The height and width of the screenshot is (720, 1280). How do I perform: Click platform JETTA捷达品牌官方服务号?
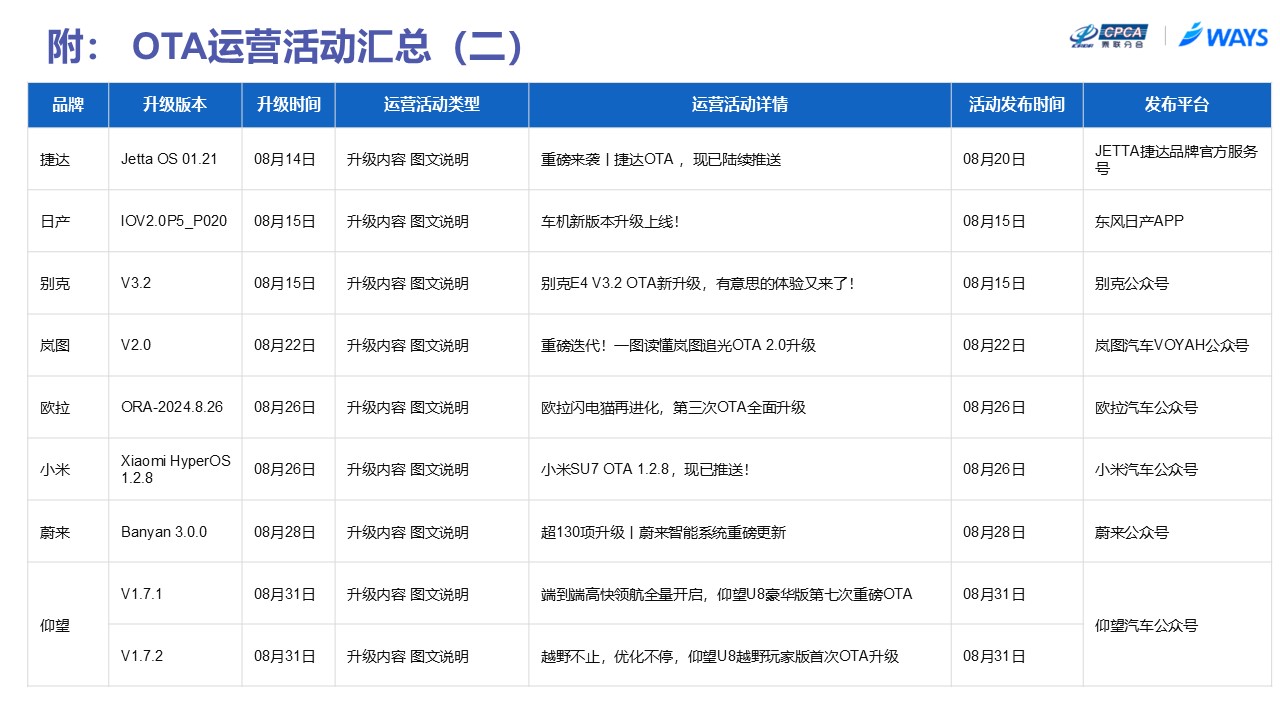click(x=1177, y=159)
